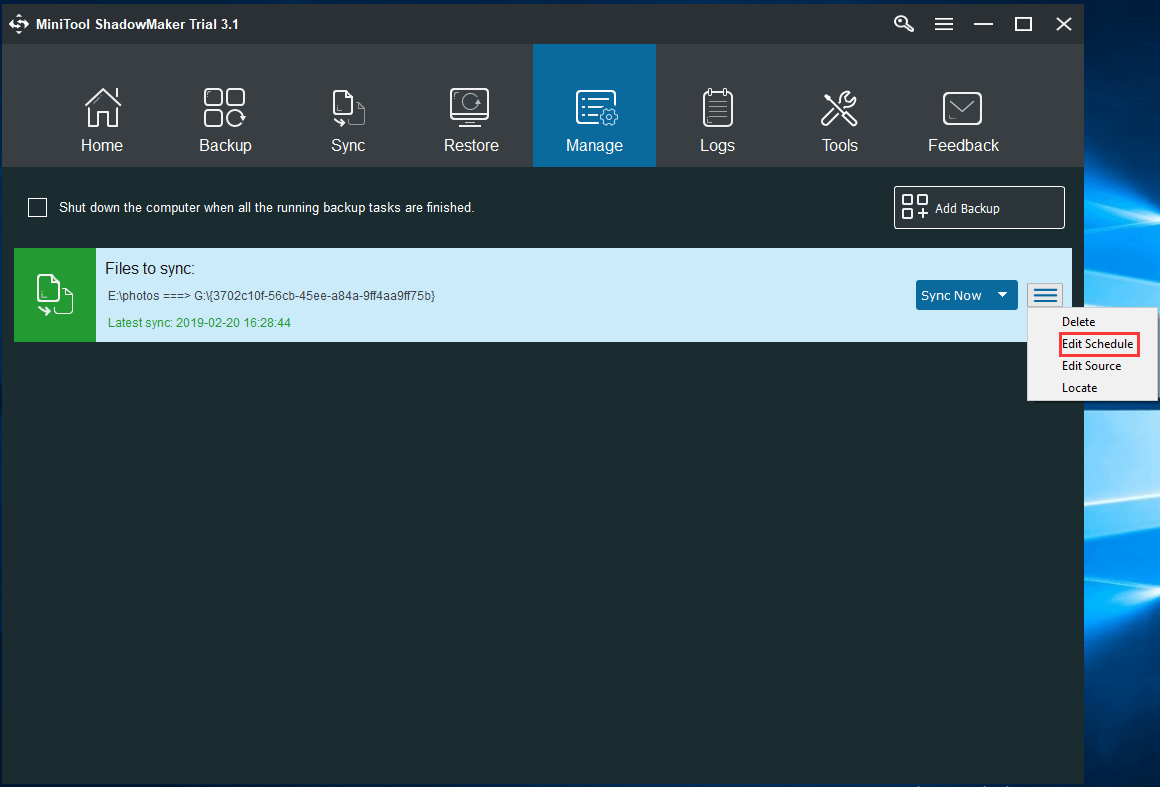Open the Tools tab
1160x787 pixels.
click(x=840, y=106)
